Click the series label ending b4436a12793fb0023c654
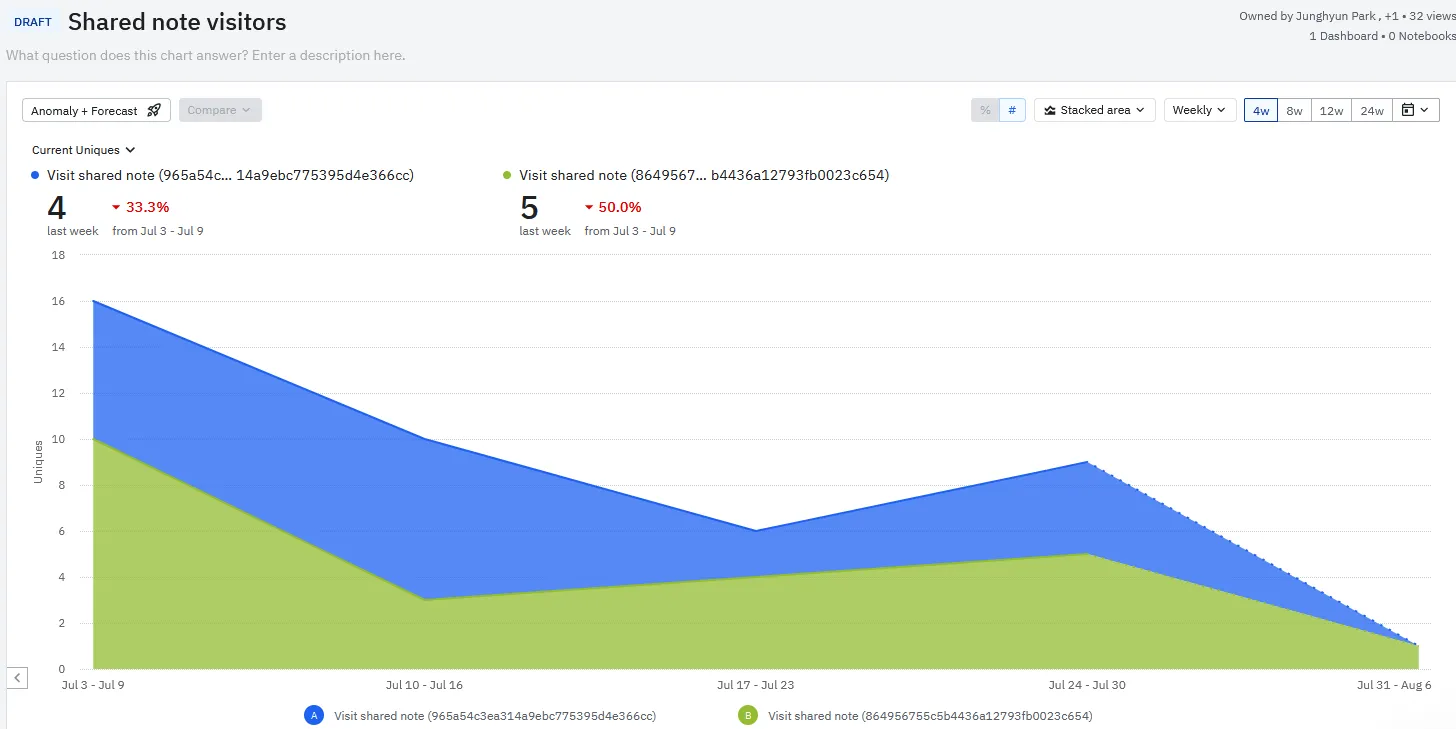The height and width of the screenshot is (729, 1456). click(704, 176)
